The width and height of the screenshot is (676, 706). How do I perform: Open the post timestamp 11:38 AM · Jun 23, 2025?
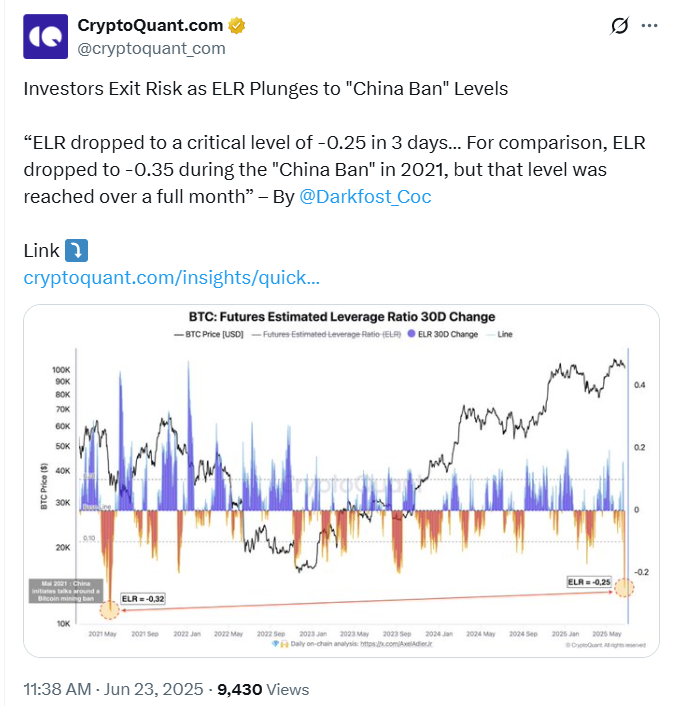[112, 689]
